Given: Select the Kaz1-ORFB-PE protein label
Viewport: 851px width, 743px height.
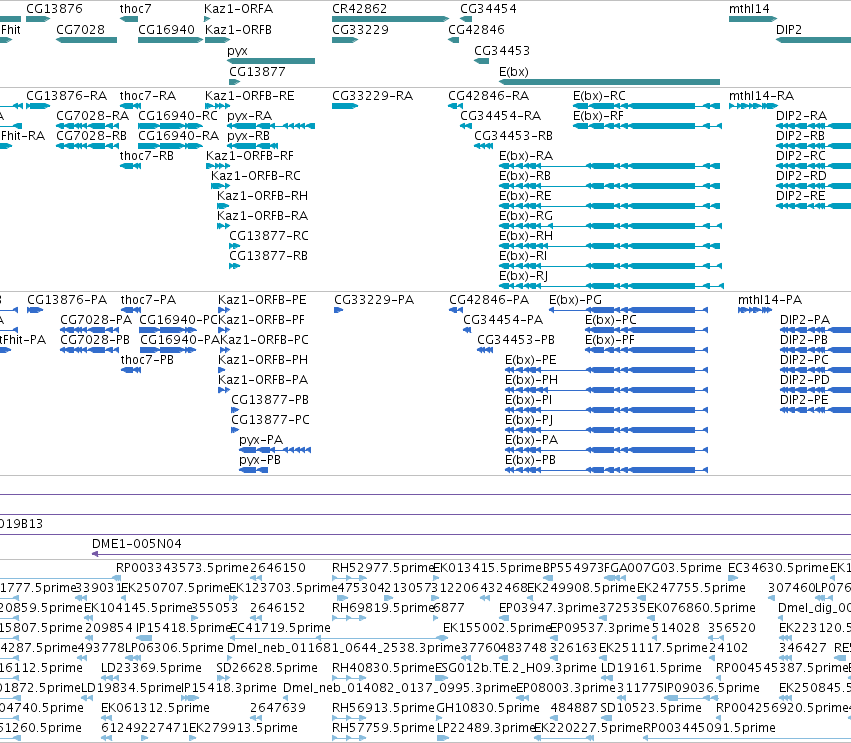Looking at the screenshot, I should 262,300.
